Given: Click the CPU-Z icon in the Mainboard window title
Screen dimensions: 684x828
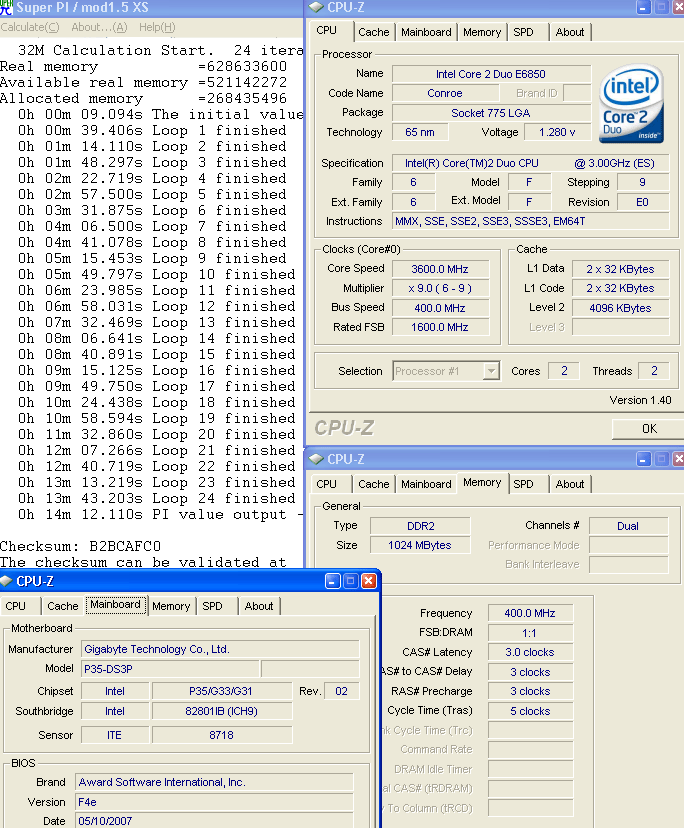Looking at the screenshot, I should [x=6, y=581].
